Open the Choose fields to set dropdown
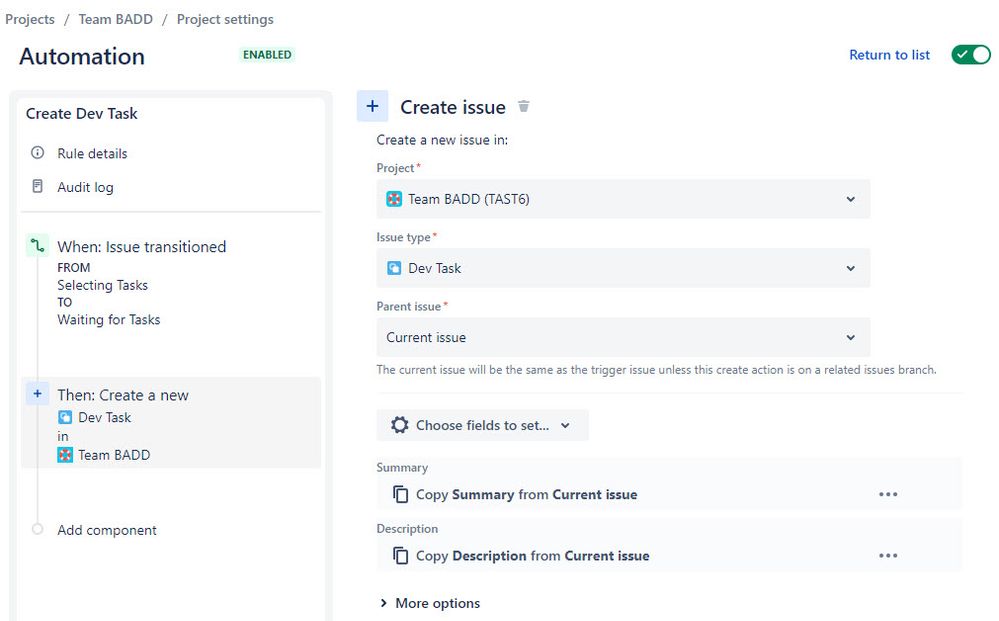The height and width of the screenshot is (621, 999). (482, 425)
